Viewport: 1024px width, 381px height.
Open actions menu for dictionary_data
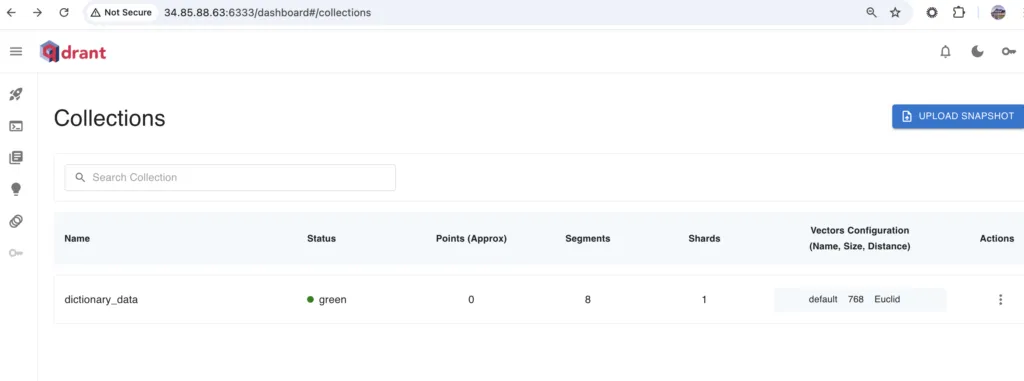(1000, 299)
